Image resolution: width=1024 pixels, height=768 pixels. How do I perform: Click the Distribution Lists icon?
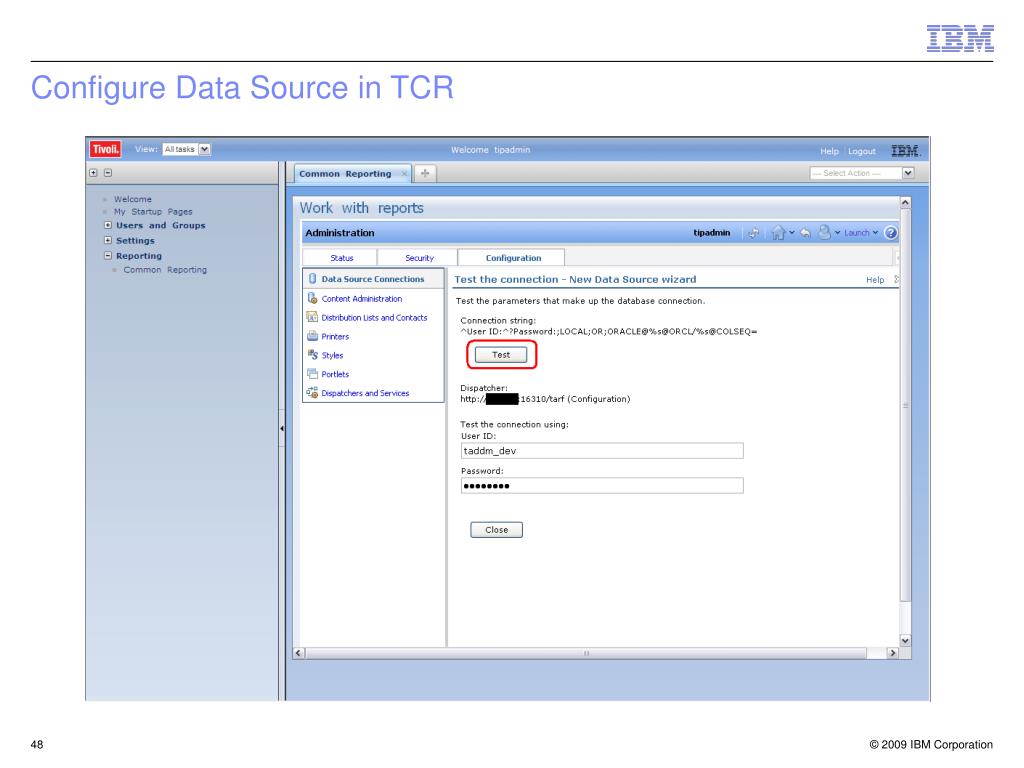[312, 317]
